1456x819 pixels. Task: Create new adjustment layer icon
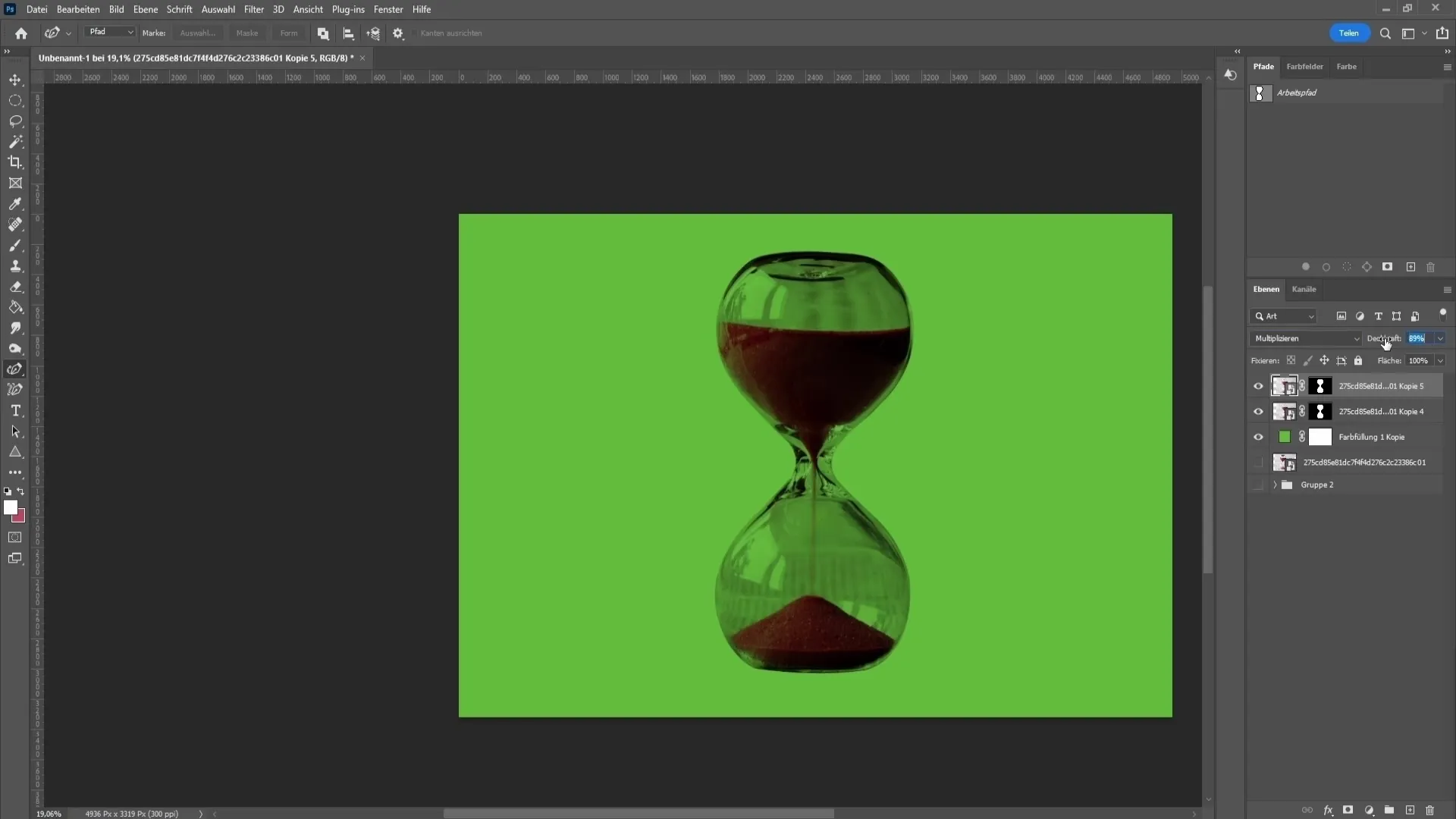pos(1370,811)
